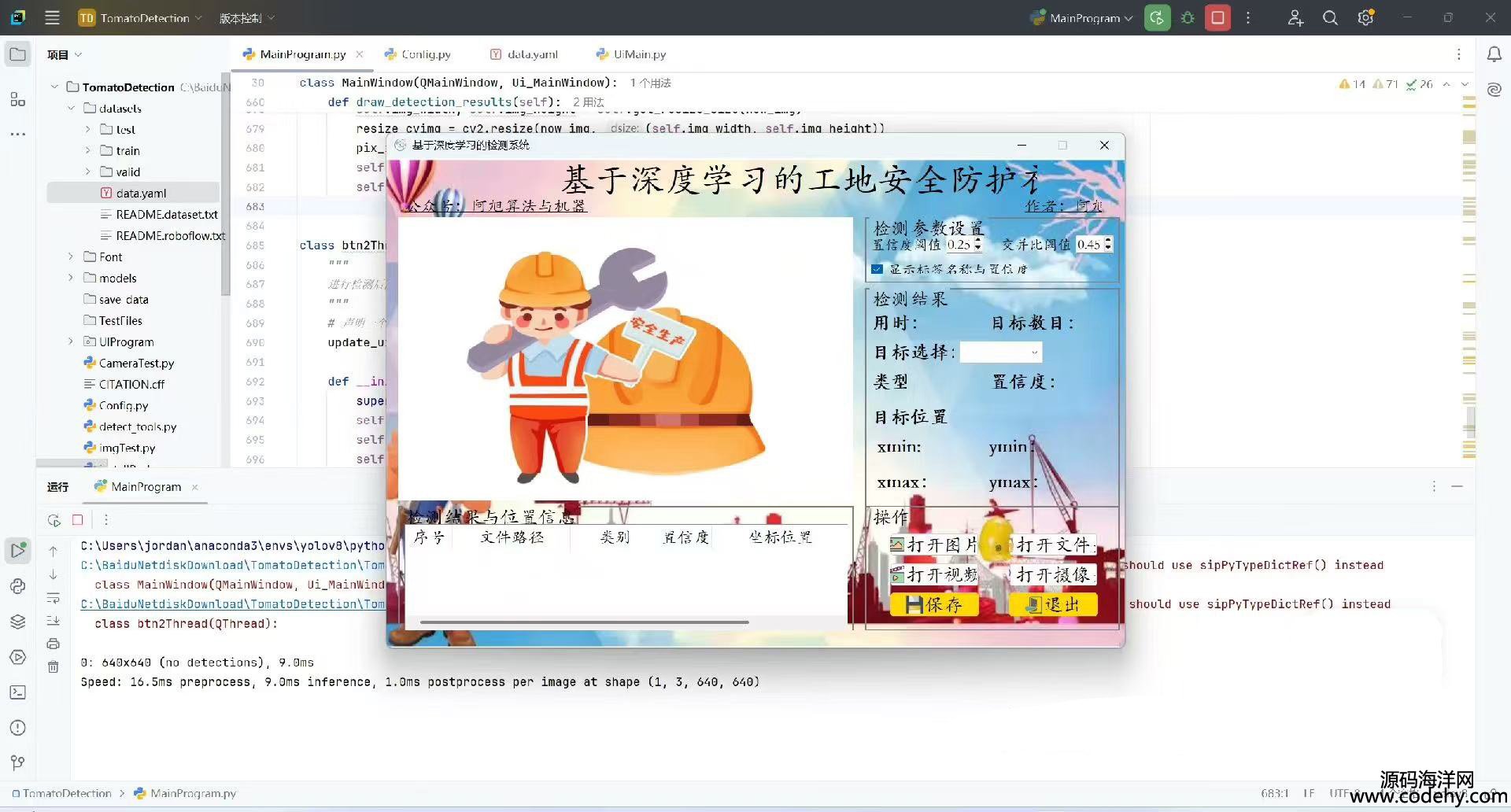Screen dimensions: 1511x812
Task: Open the AI Assistant spiral icon
Action: click(1494, 89)
